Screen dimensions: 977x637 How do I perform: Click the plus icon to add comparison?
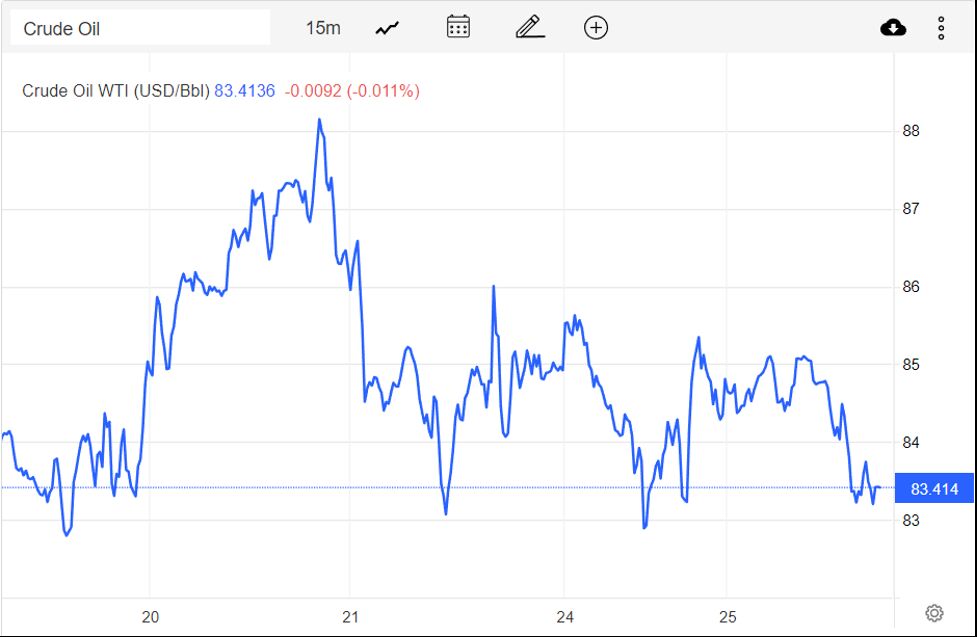click(x=596, y=28)
